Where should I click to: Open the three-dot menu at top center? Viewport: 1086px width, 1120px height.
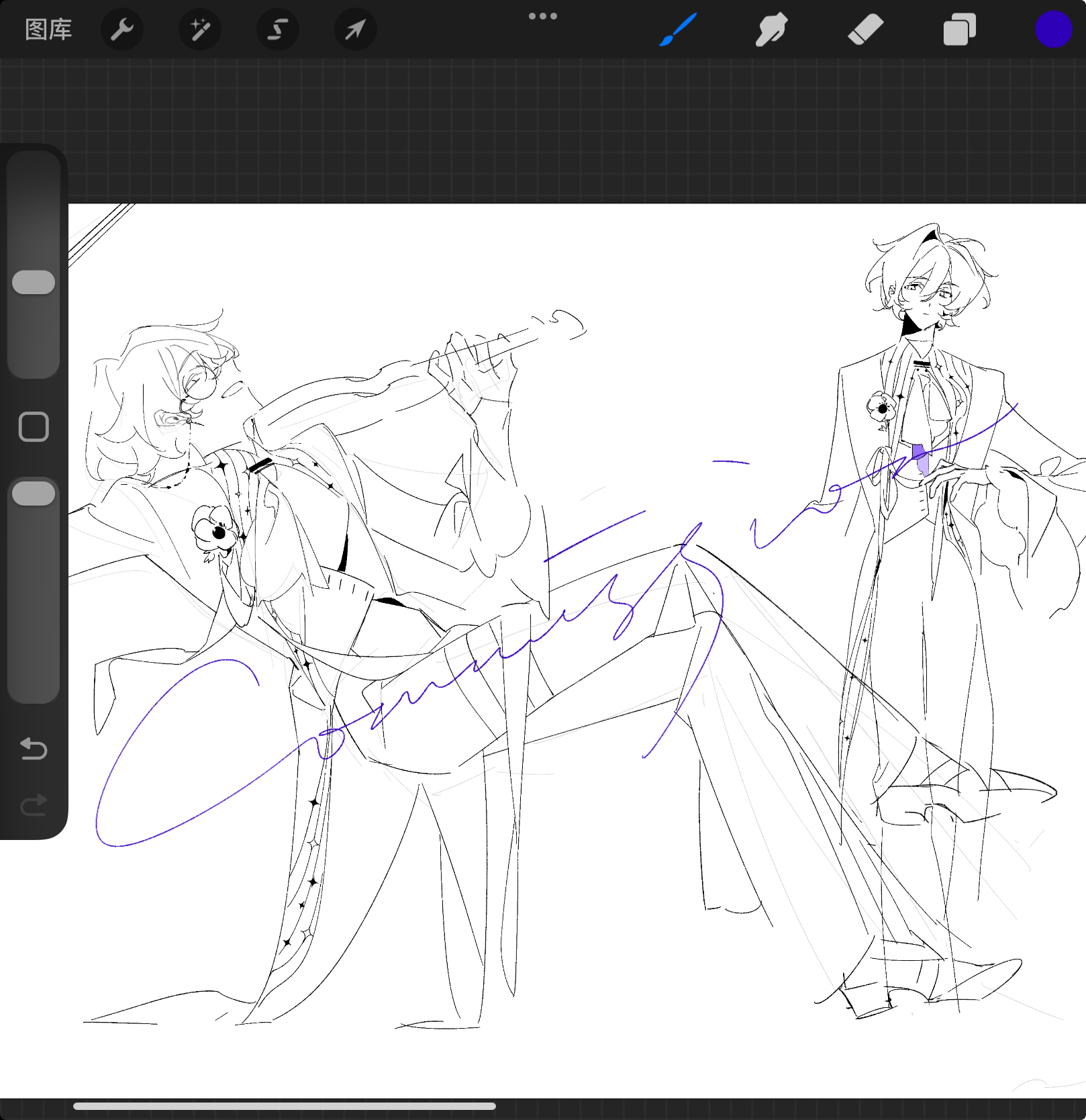point(542,16)
